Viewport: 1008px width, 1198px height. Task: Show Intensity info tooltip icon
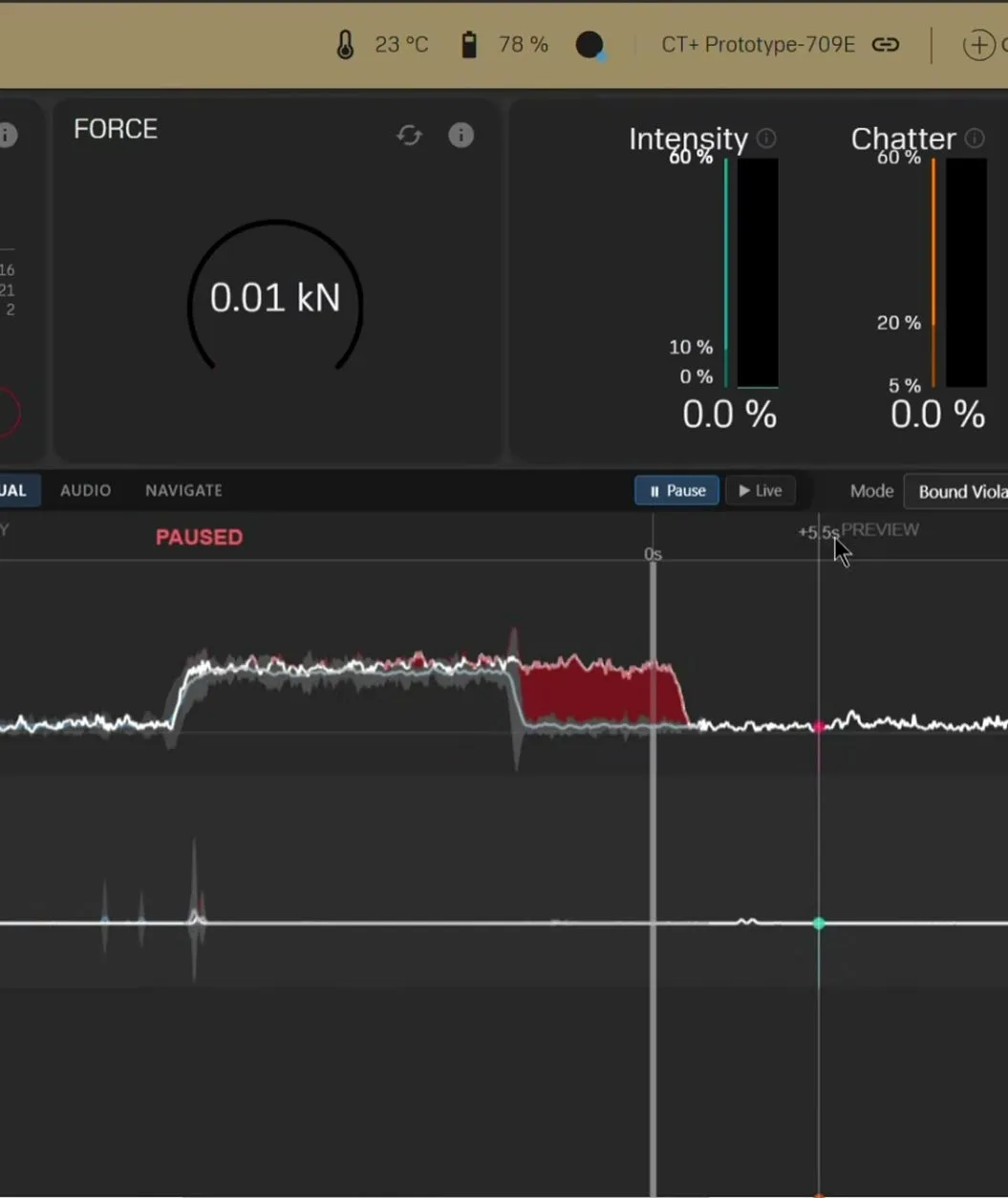(x=766, y=139)
